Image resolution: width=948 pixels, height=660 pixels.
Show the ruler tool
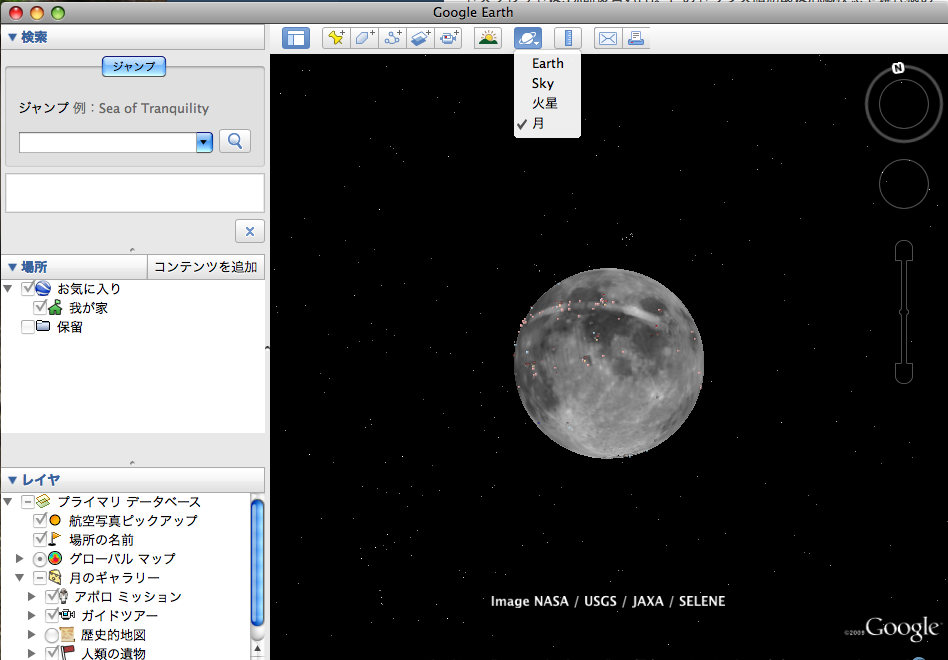pyautogui.click(x=568, y=38)
